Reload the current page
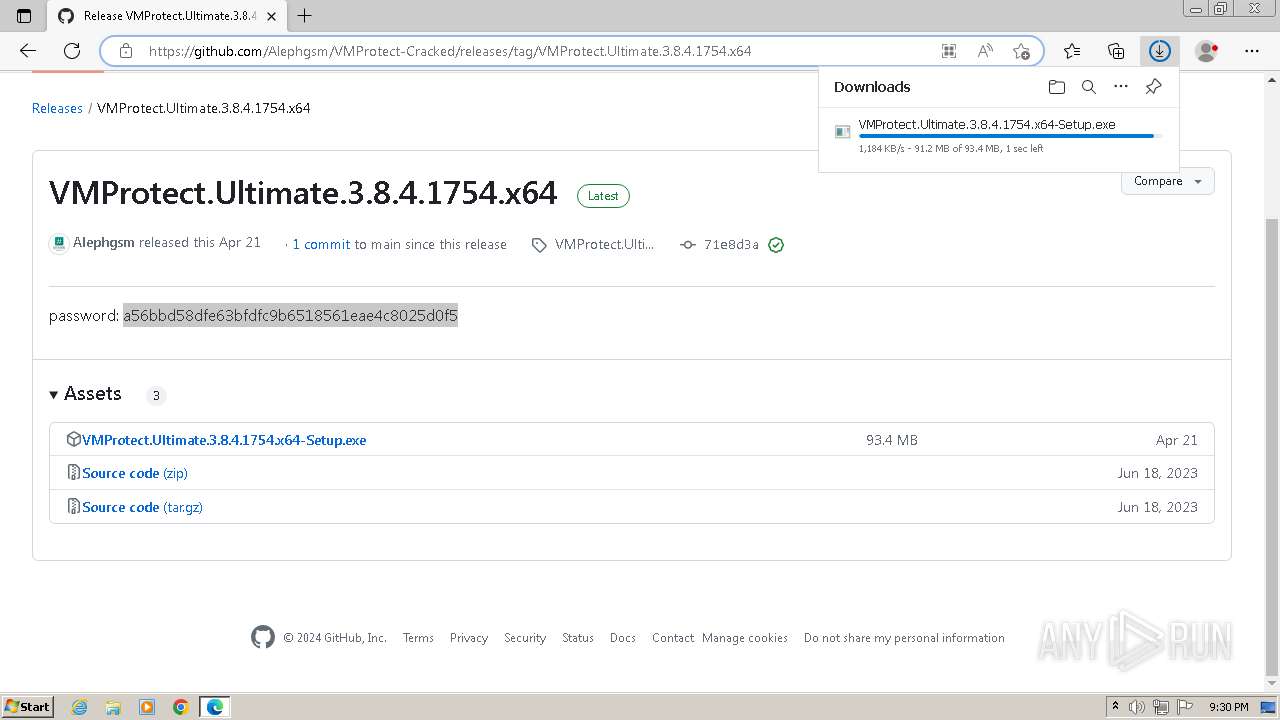Screen dimensions: 1280x720 [x=72, y=51]
